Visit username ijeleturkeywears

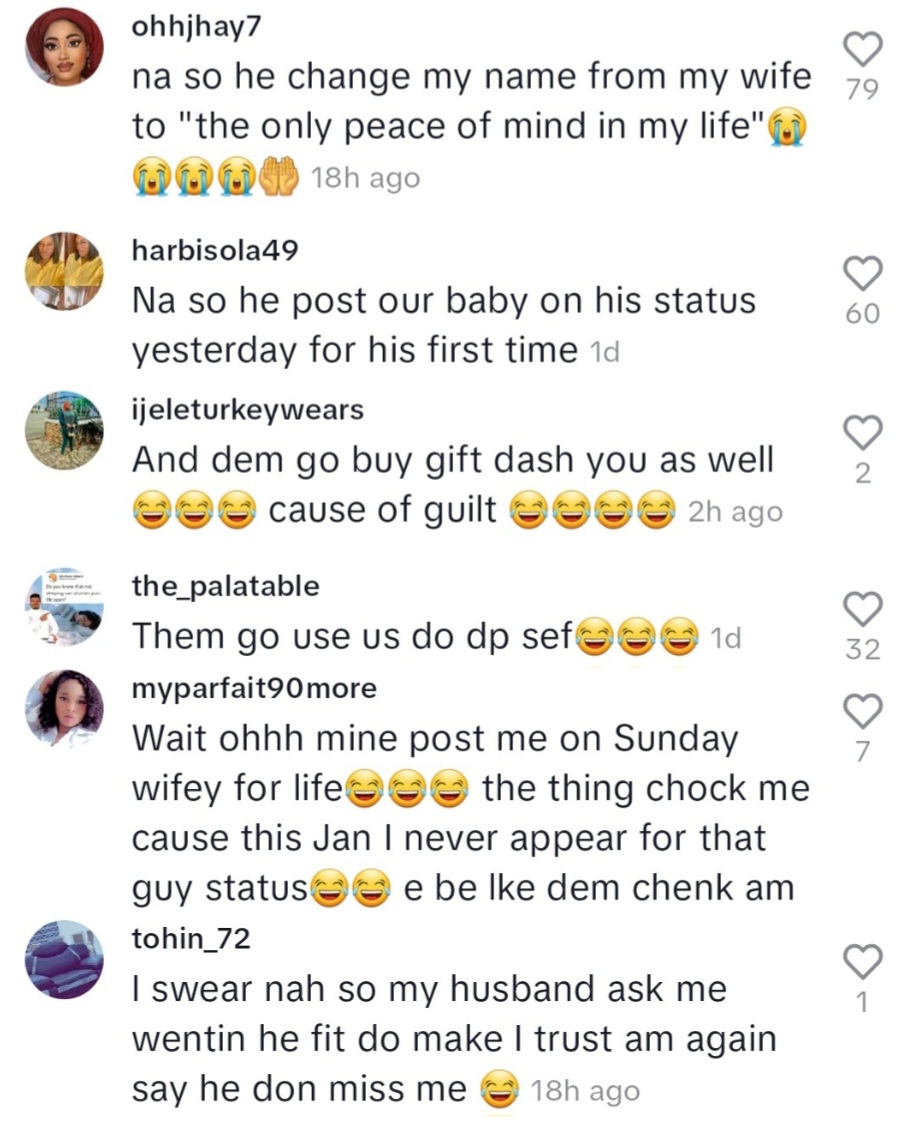pyautogui.click(x=248, y=410)
